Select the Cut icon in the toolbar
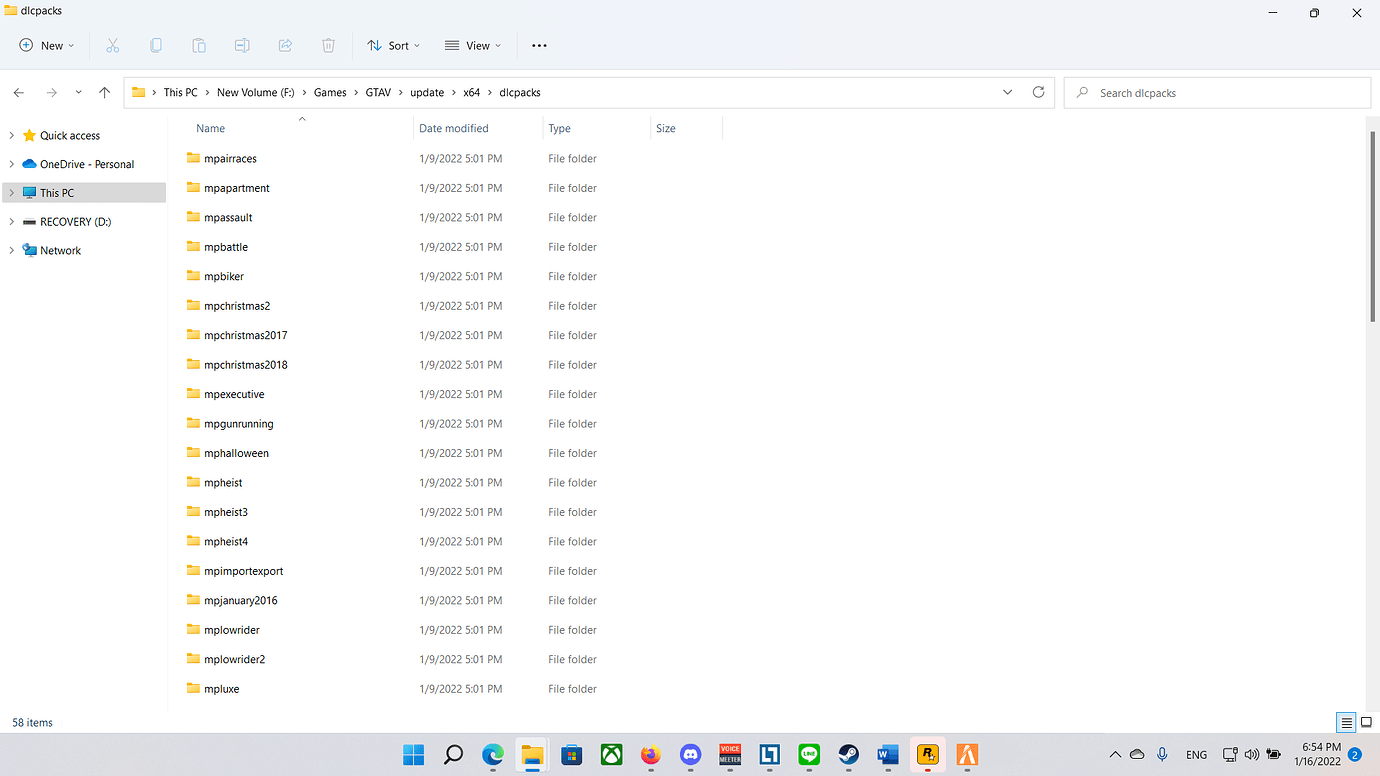Screen dimensions: 1380x776 coord(113,45)
